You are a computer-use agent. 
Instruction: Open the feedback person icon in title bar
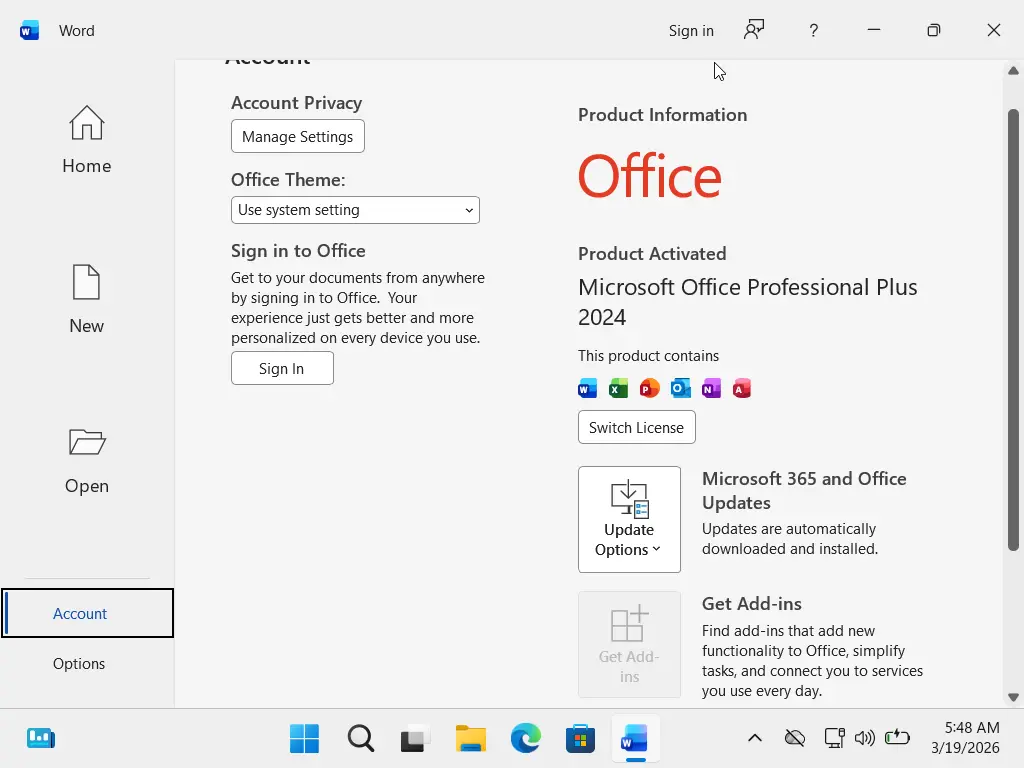754,30
